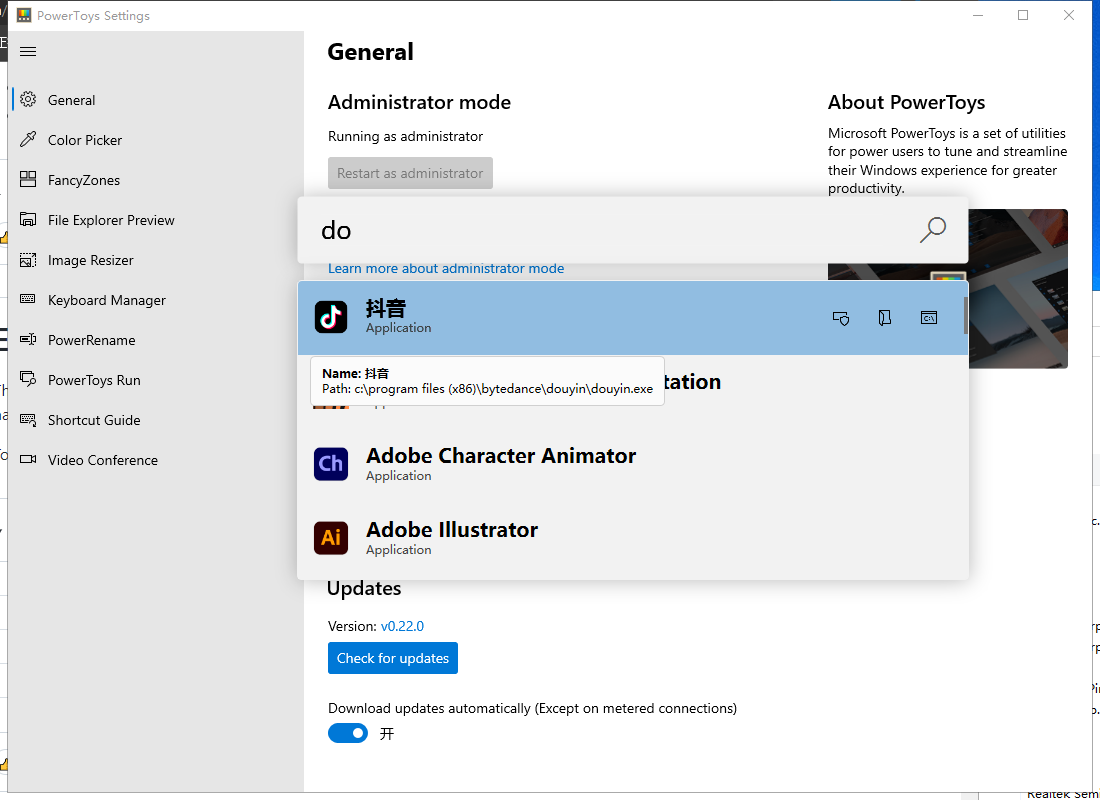Click the Video Conference camera icon
Screen dimensions: 1100x800
pyautogui.click(x=28, y=460)
